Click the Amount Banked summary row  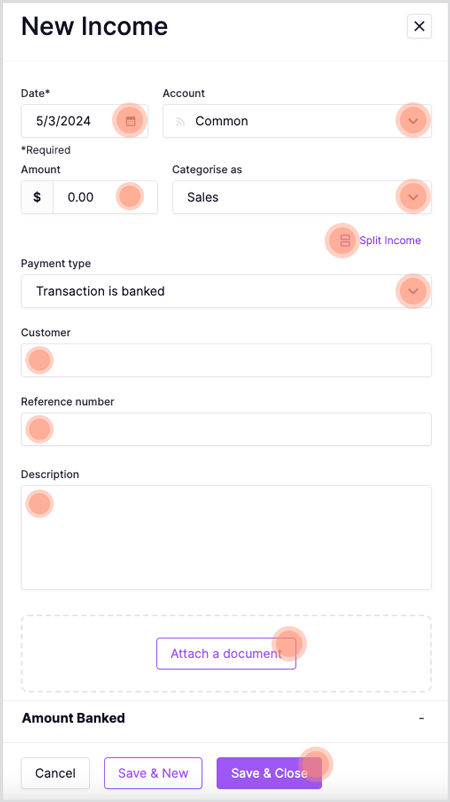point(223,718)
